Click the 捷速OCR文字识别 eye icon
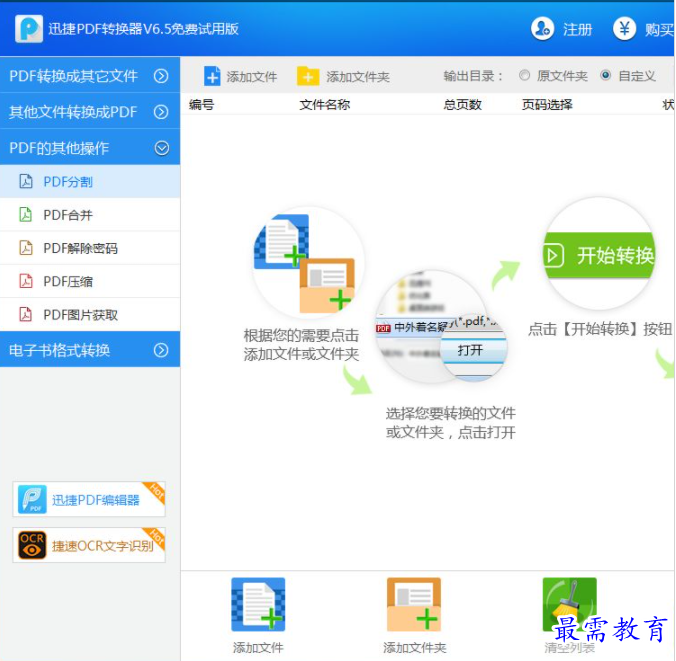Screen dimensions: 676x661 coord(32,545)
